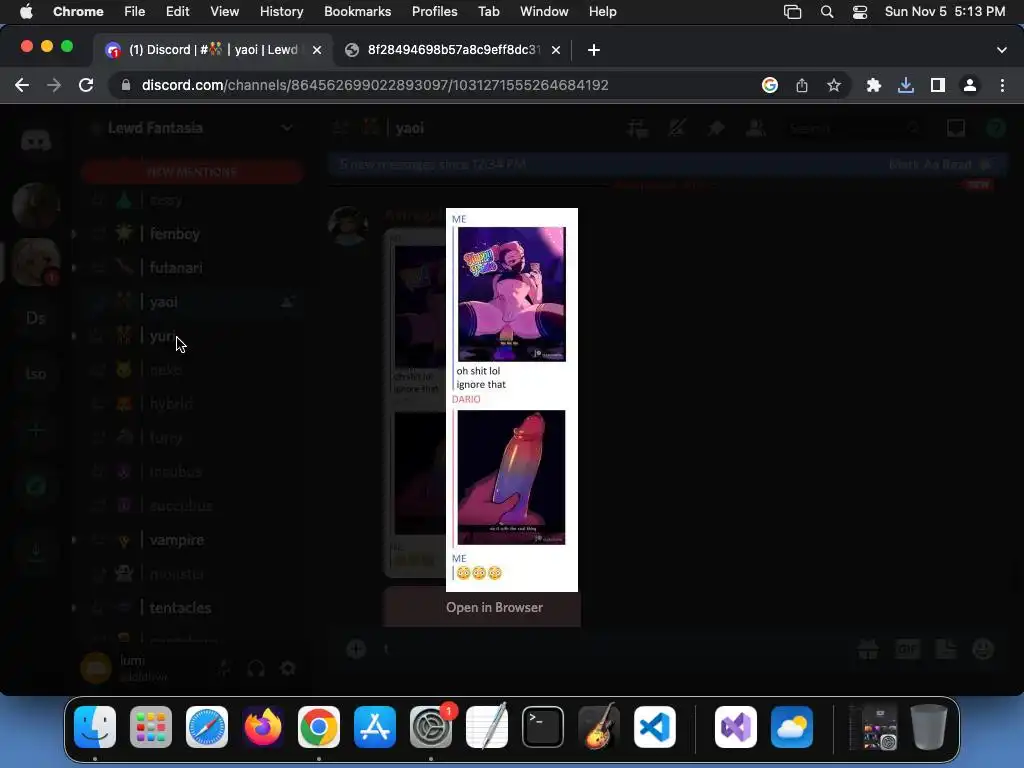Viewport: 1024px width, 768px height.
Task: Open the Profiles menu
Action: (434, 12)
